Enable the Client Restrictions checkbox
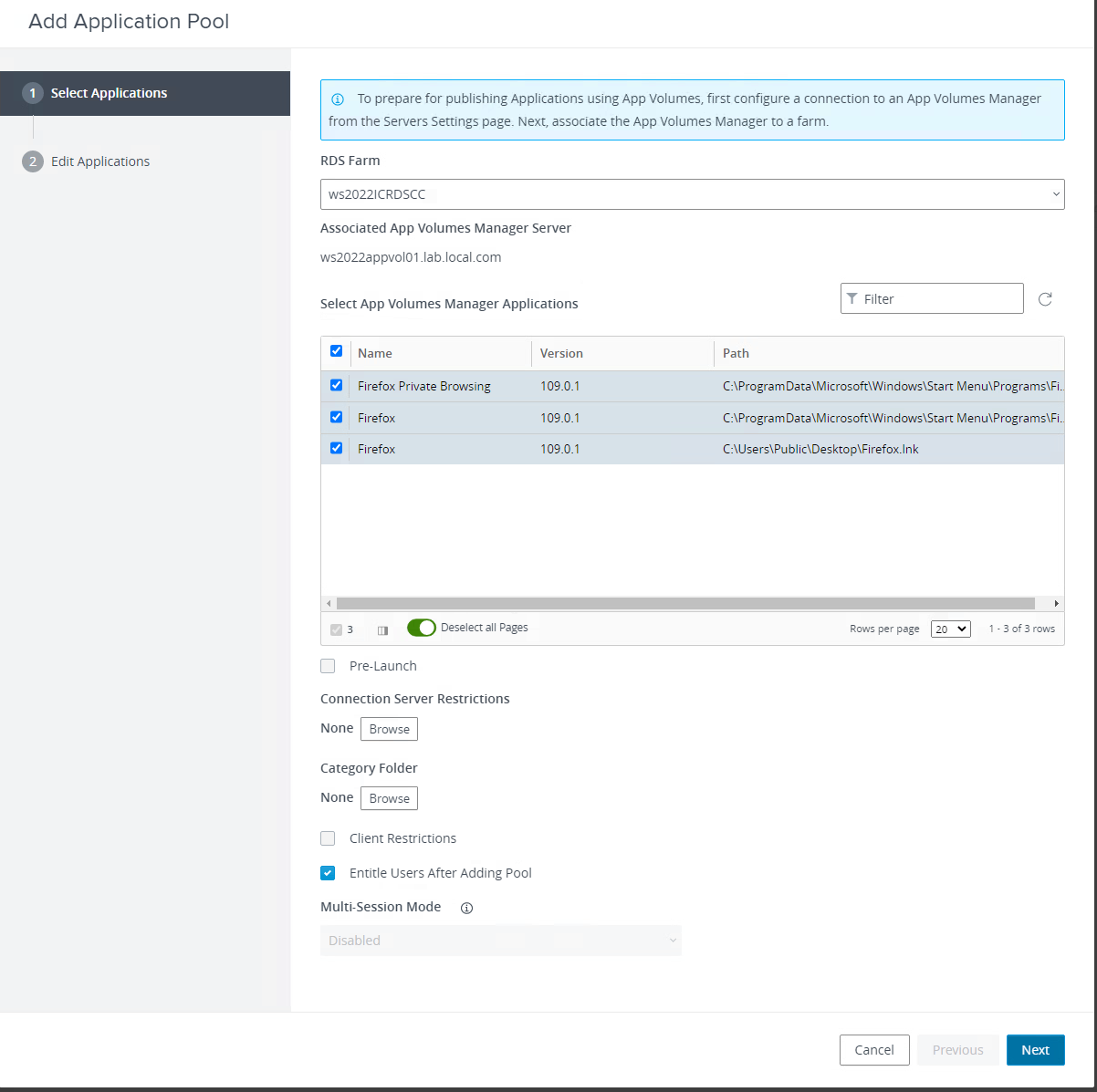1097x1092 pixels. pyautogui.click(x=328, y=838)
